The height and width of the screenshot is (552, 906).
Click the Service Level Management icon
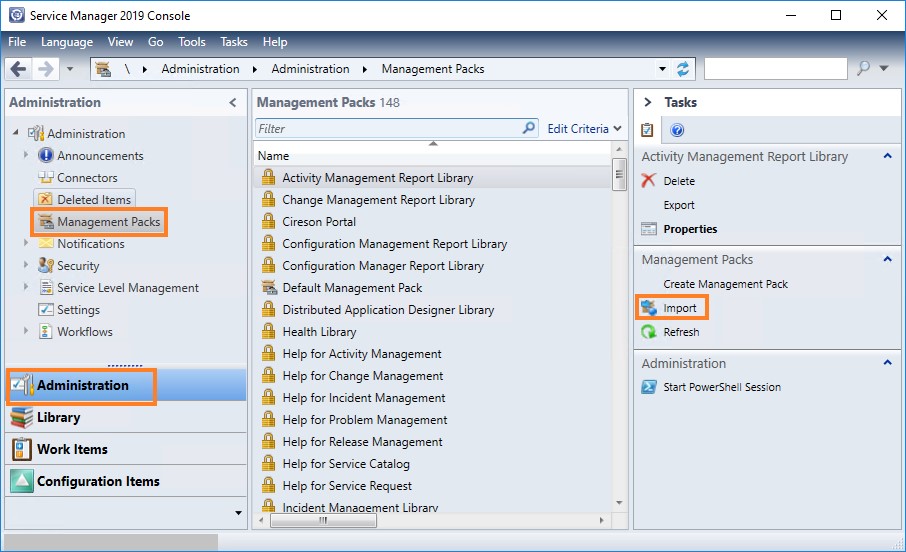pos(46,287)
